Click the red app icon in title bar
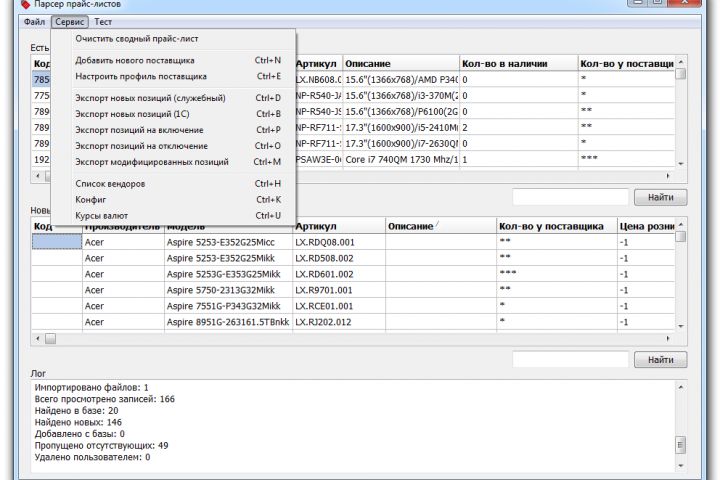Screen dimensions: 720x480 tap(26, 5)
